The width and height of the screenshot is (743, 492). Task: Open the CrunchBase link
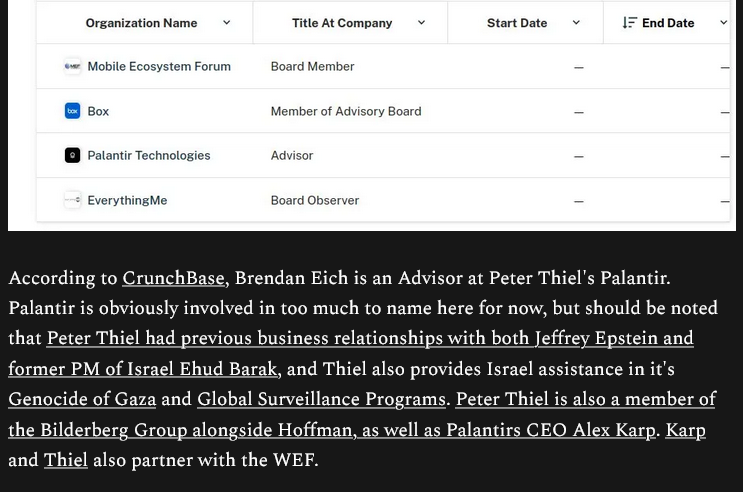[173, 279]
